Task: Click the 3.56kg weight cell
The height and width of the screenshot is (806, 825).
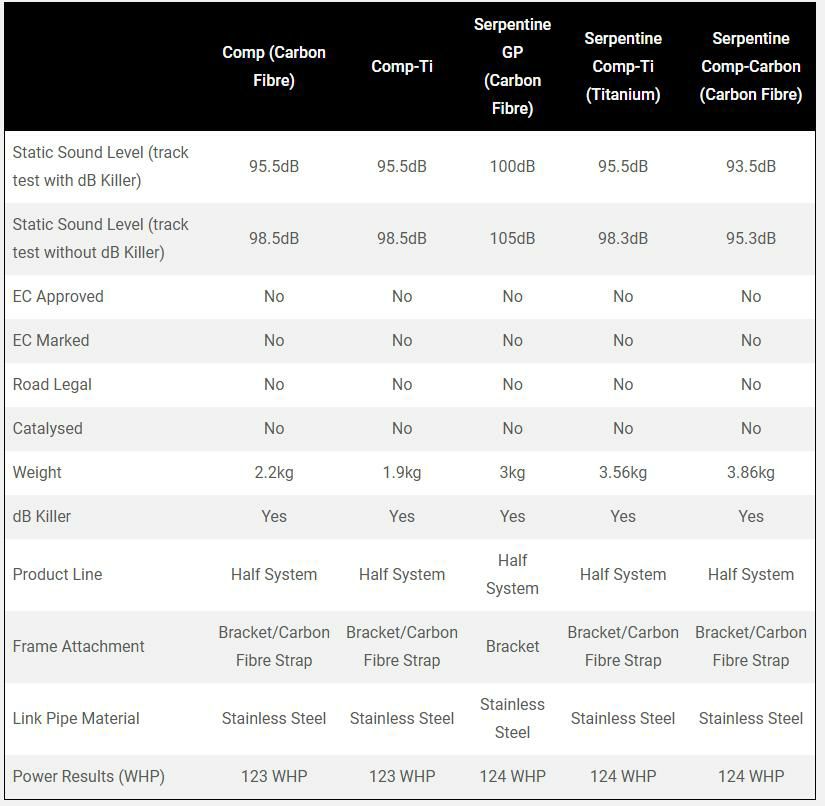Action: coord(622,472)
